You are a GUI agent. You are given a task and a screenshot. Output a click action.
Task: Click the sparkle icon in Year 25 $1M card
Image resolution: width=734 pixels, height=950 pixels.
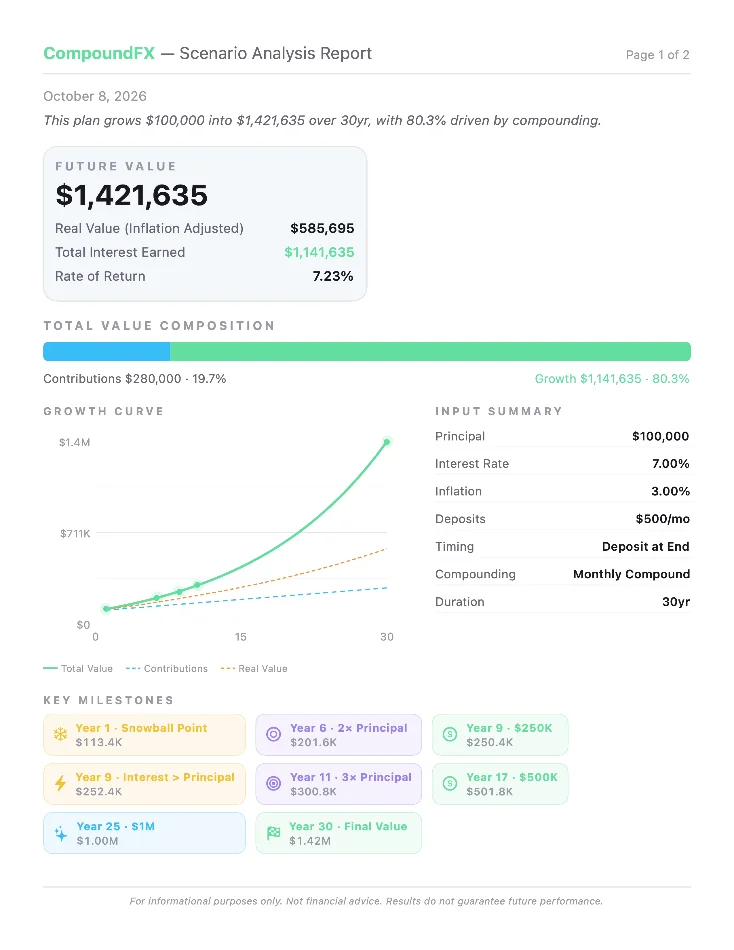(x=61, y=834)
